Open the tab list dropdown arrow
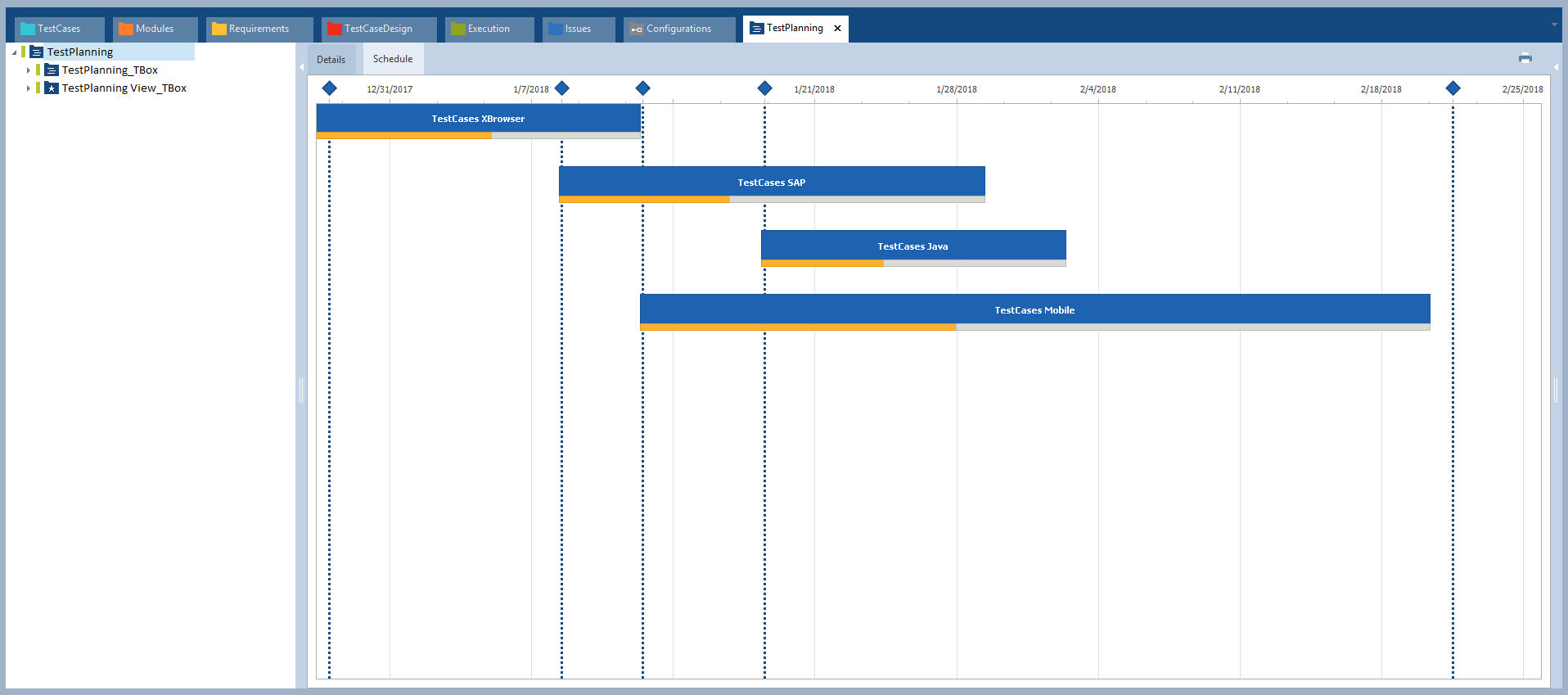The width and height of the screenshot is (1568, 695). [x=1554, y=25]
